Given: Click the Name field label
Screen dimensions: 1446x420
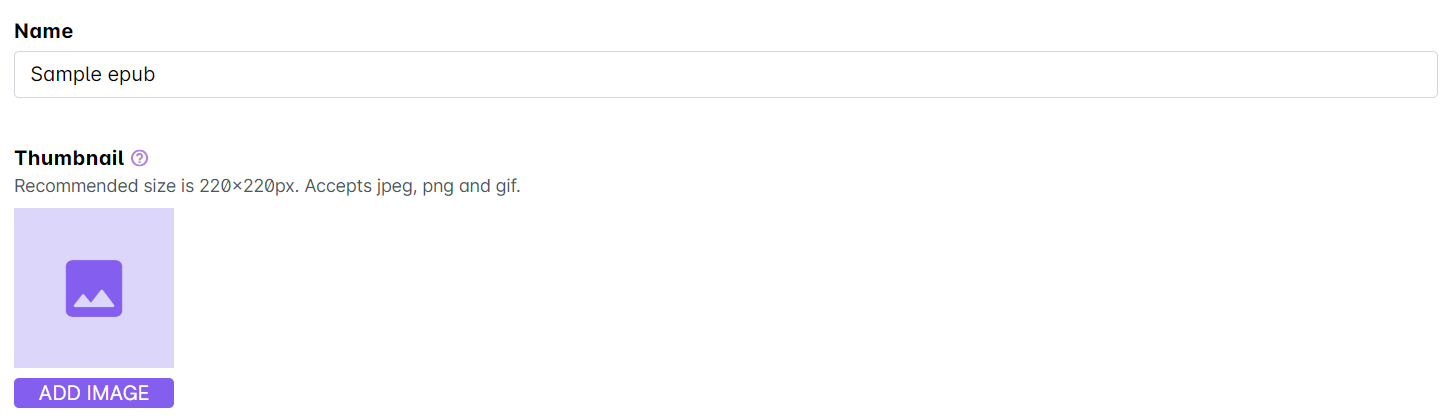Looking at the screenshot, I should [x=43, y=31].
